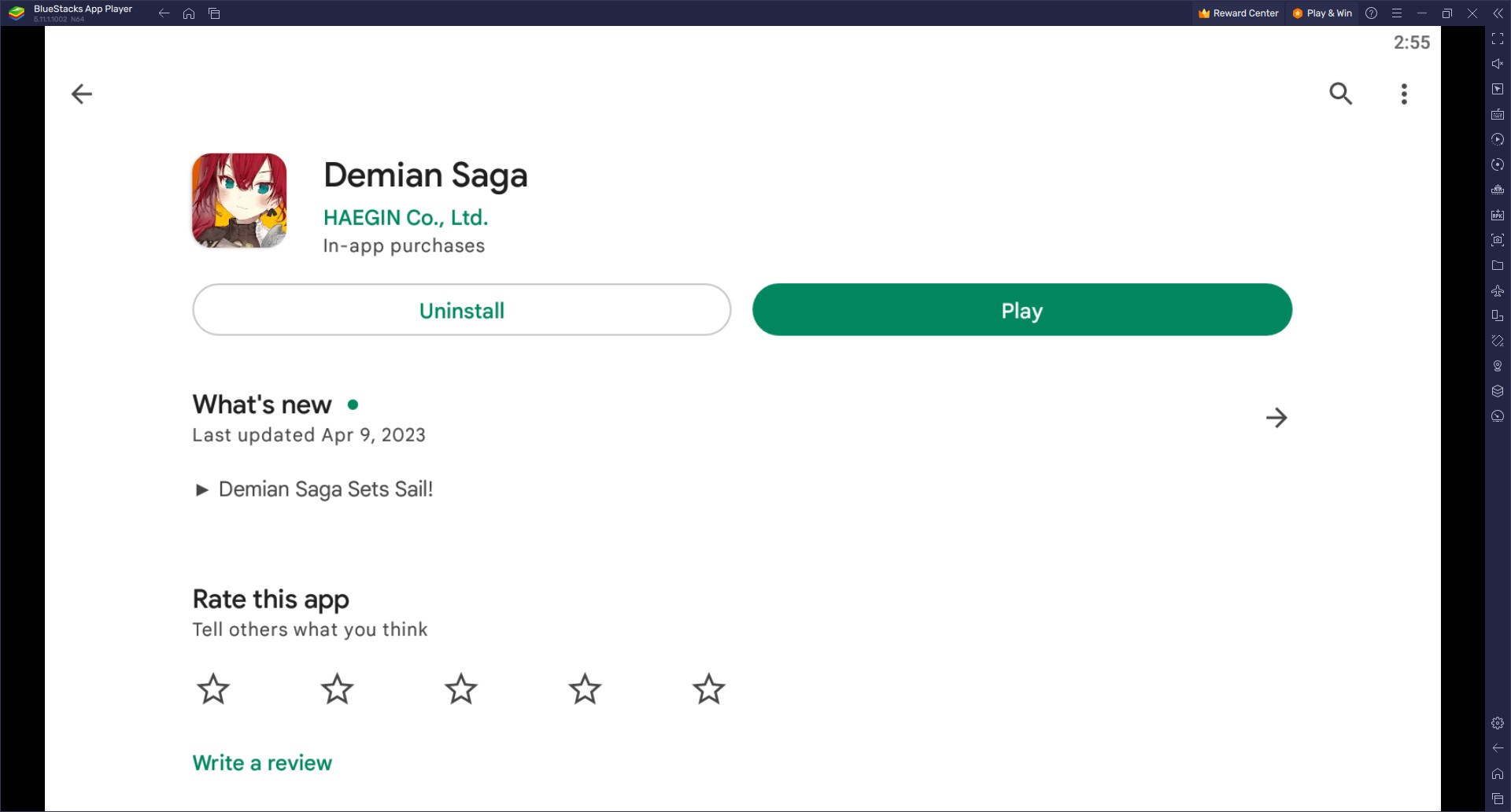
Task: Take a screenshot with sidebar camera icon
Action: pyautogui.click(x=1498, y=240)
